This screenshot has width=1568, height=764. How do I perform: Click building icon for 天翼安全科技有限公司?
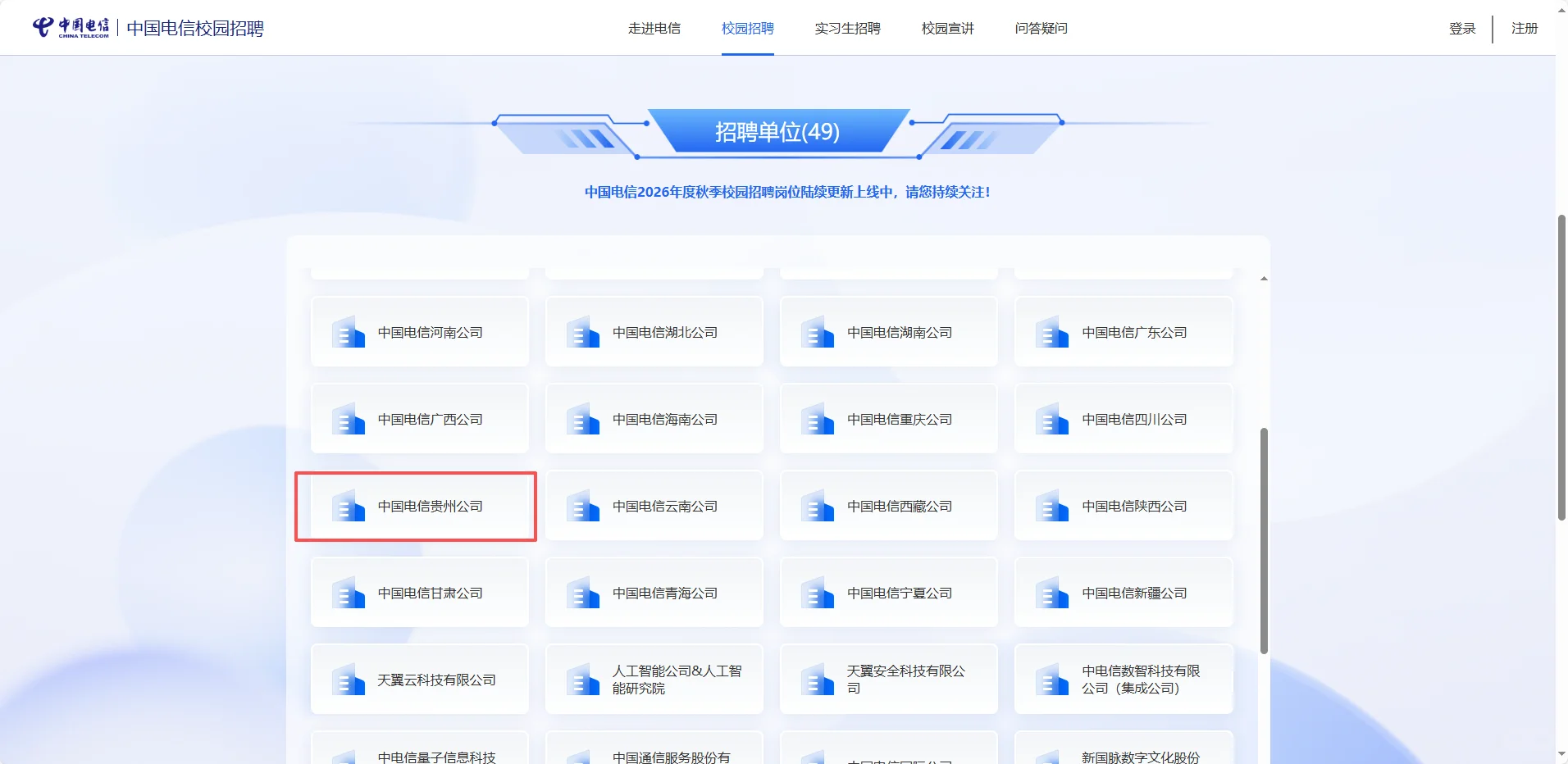pyautogui.click(x=818, y=680)
